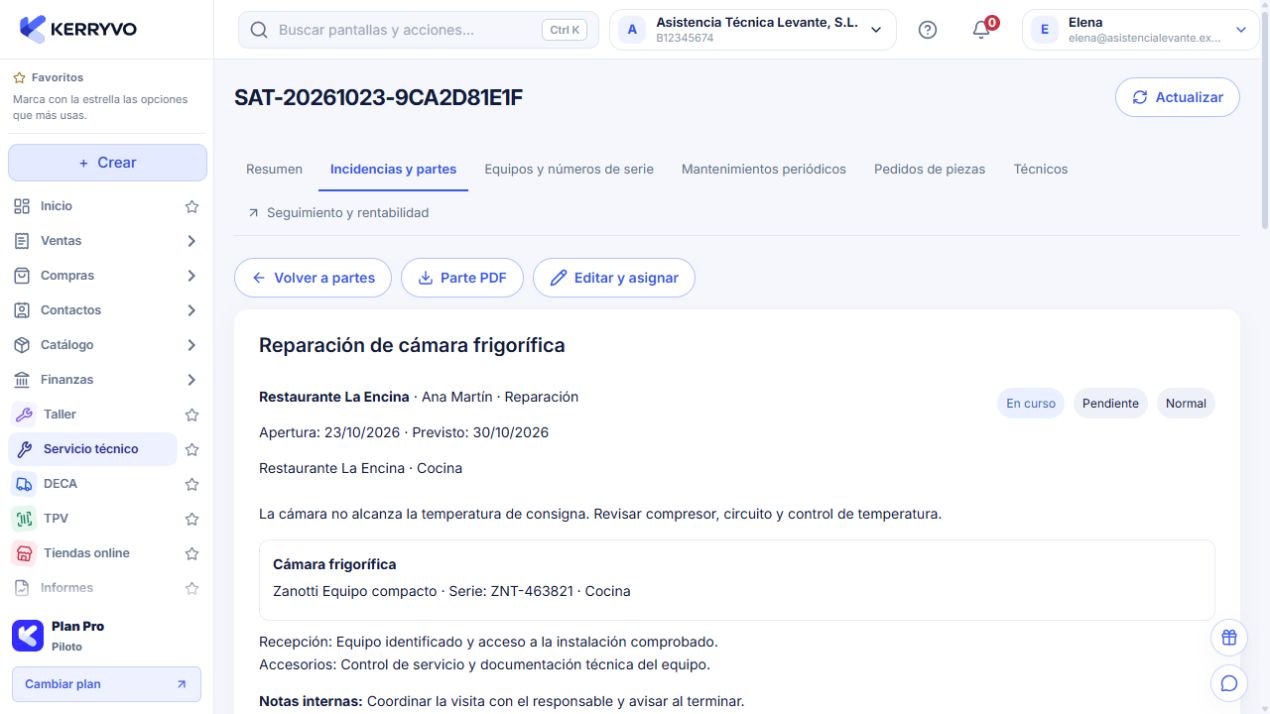Open the company selector dropdown arrow
This screenshot has height=714, width=1270.
pyautogui.click(x=876, y=30)
